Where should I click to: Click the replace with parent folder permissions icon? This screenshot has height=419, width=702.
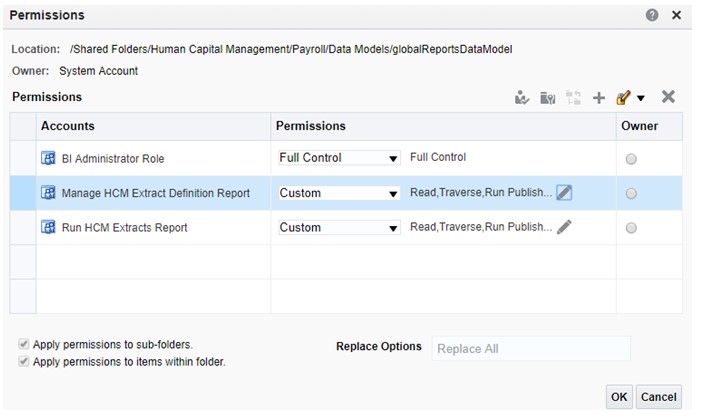[547, 97]
